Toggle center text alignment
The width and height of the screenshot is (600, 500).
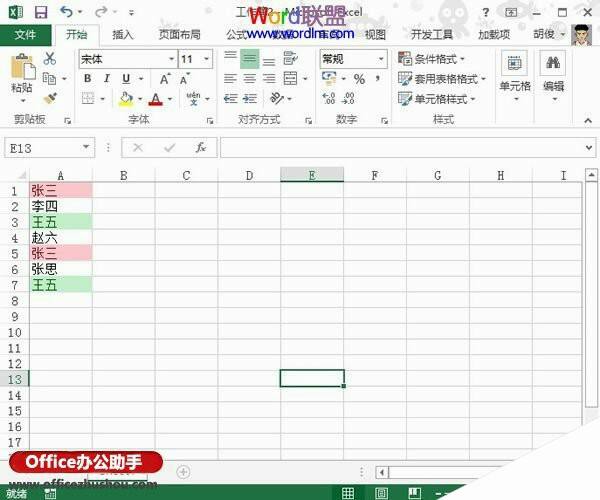pos(249,79)
